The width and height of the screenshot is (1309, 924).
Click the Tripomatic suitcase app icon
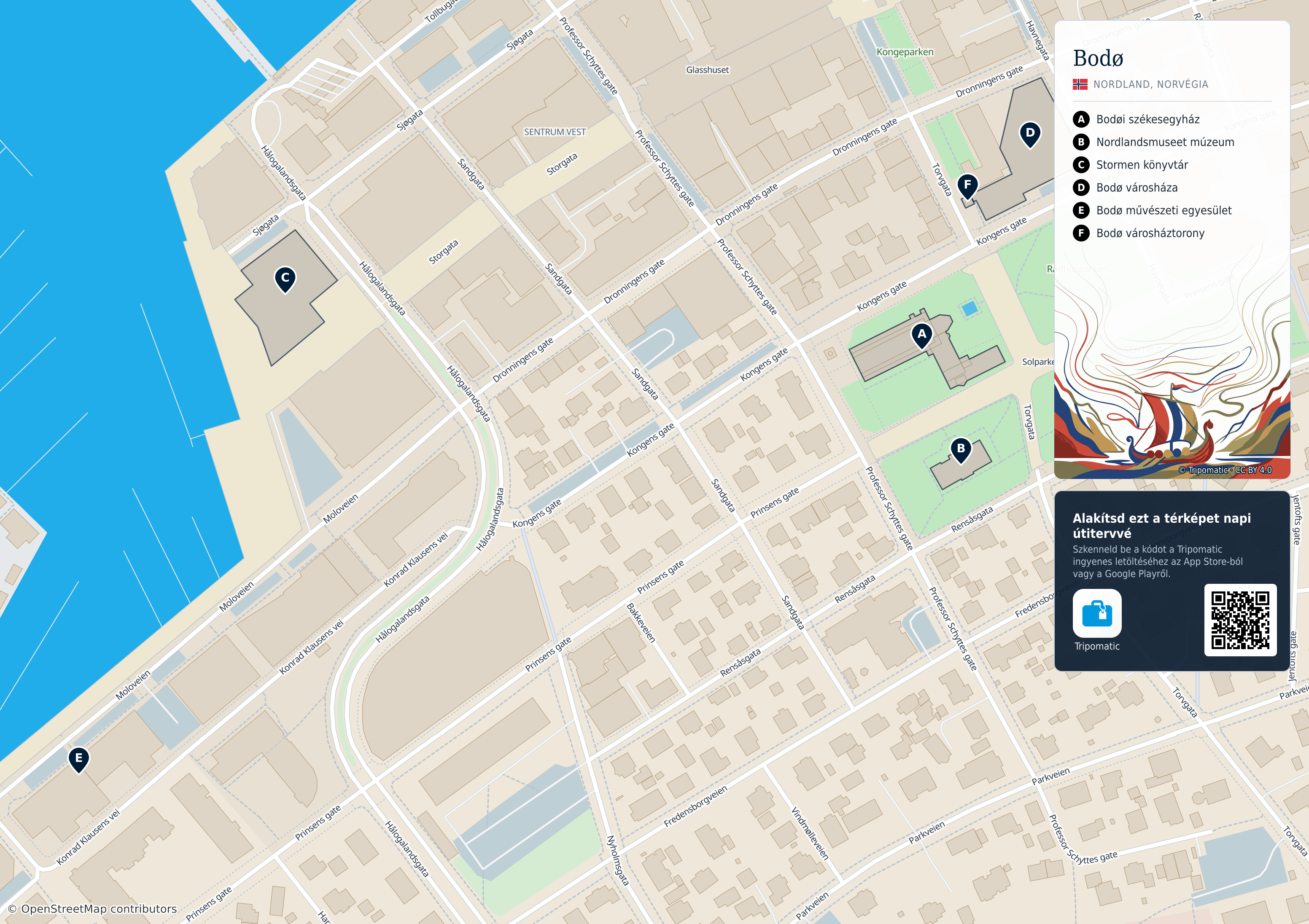point(1096,613)
